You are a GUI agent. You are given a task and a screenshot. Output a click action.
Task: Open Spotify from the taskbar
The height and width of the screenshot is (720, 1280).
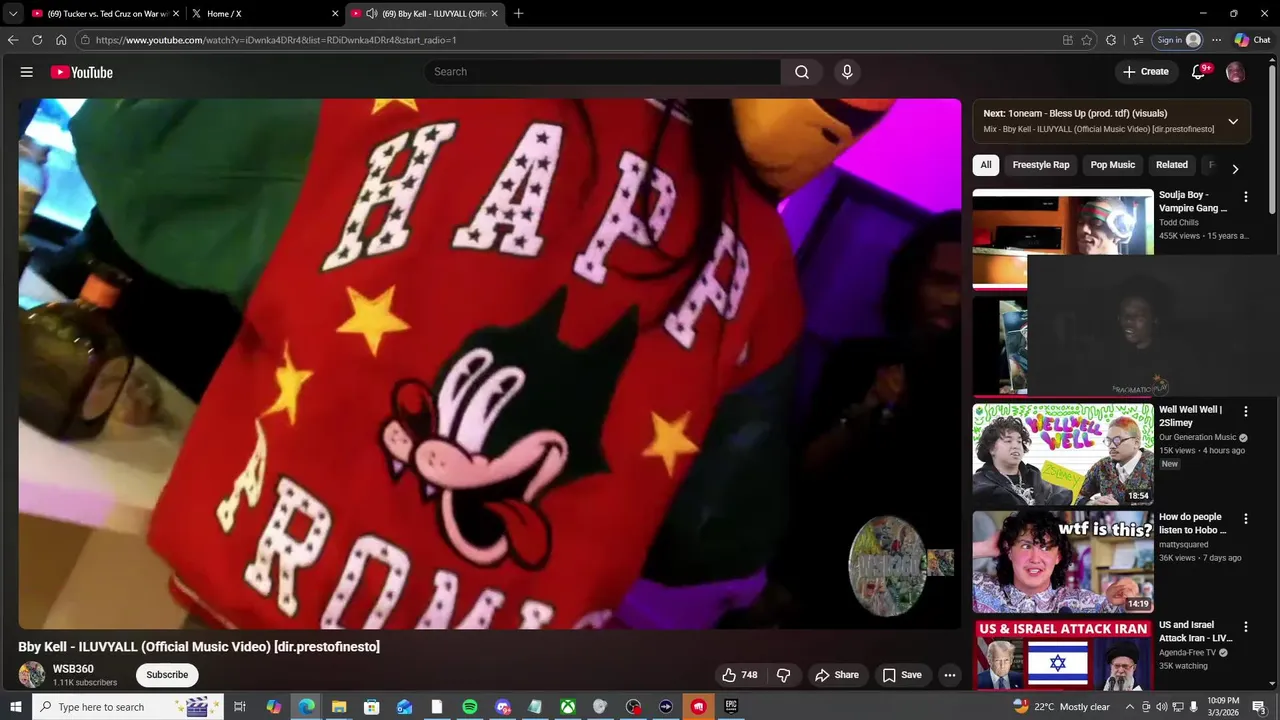(470, 707)
